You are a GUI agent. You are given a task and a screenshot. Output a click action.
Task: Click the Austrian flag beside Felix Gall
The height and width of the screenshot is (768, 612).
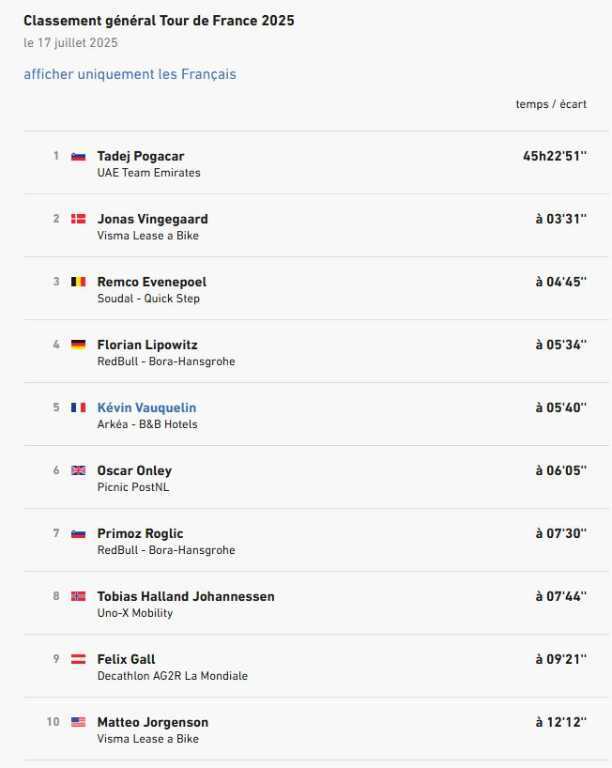click(x=78, y=659)
